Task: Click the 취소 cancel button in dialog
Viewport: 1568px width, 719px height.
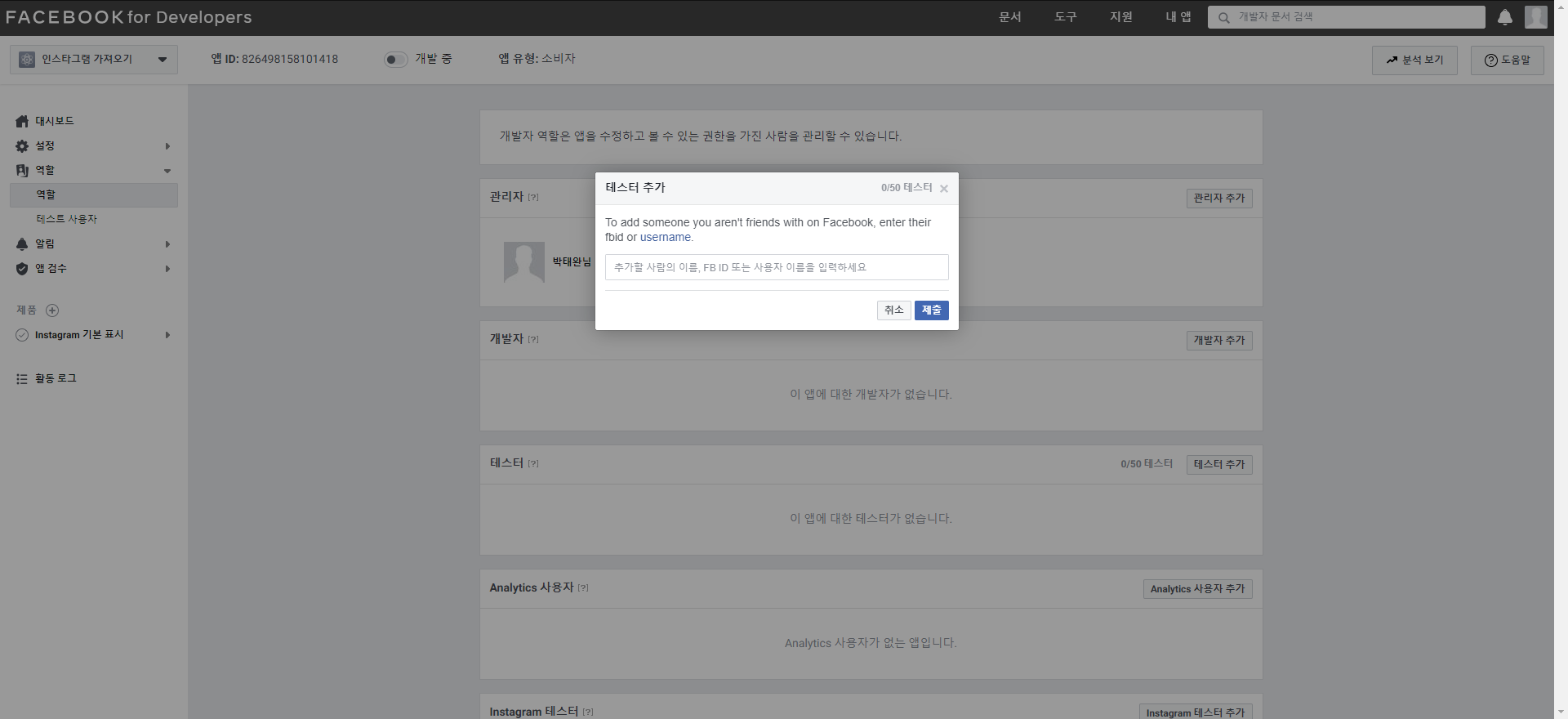Action: click(x=894, y=310)
